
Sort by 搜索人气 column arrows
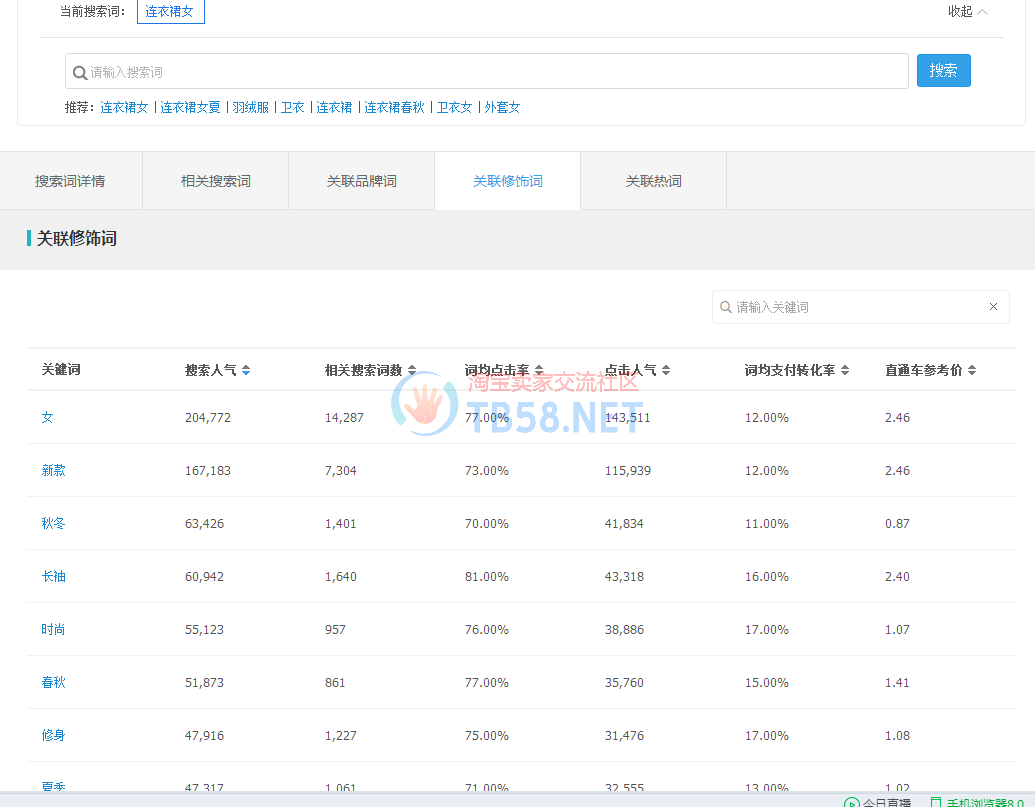pyautogui.click(x=246, y=370)
